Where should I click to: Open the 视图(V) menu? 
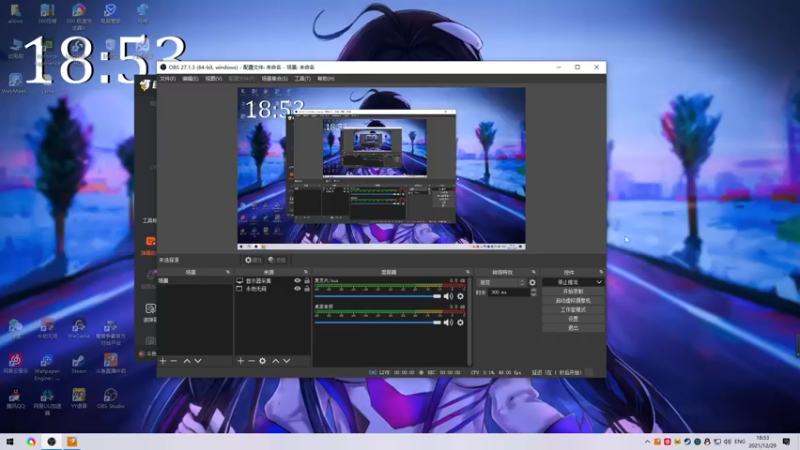[213, 79]
